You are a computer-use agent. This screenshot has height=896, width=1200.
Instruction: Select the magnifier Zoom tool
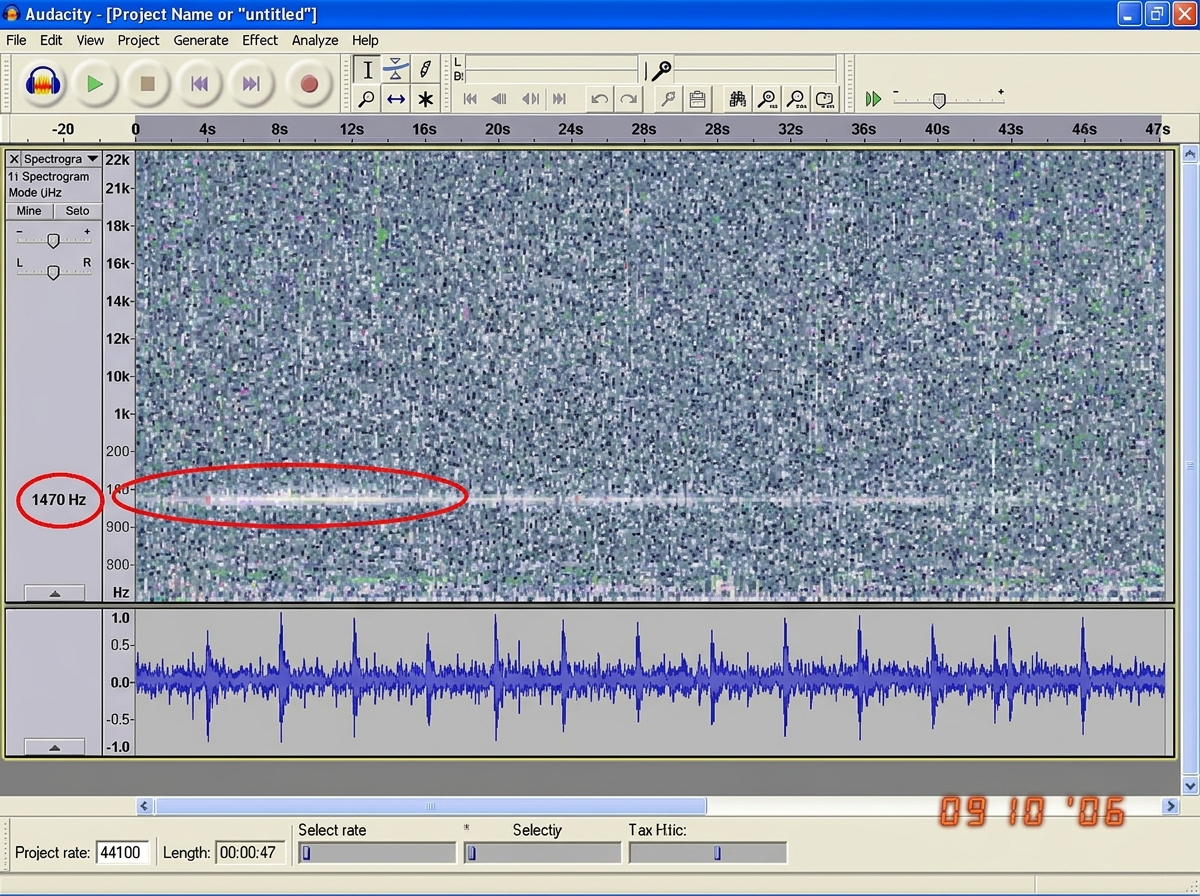point(367,98)
